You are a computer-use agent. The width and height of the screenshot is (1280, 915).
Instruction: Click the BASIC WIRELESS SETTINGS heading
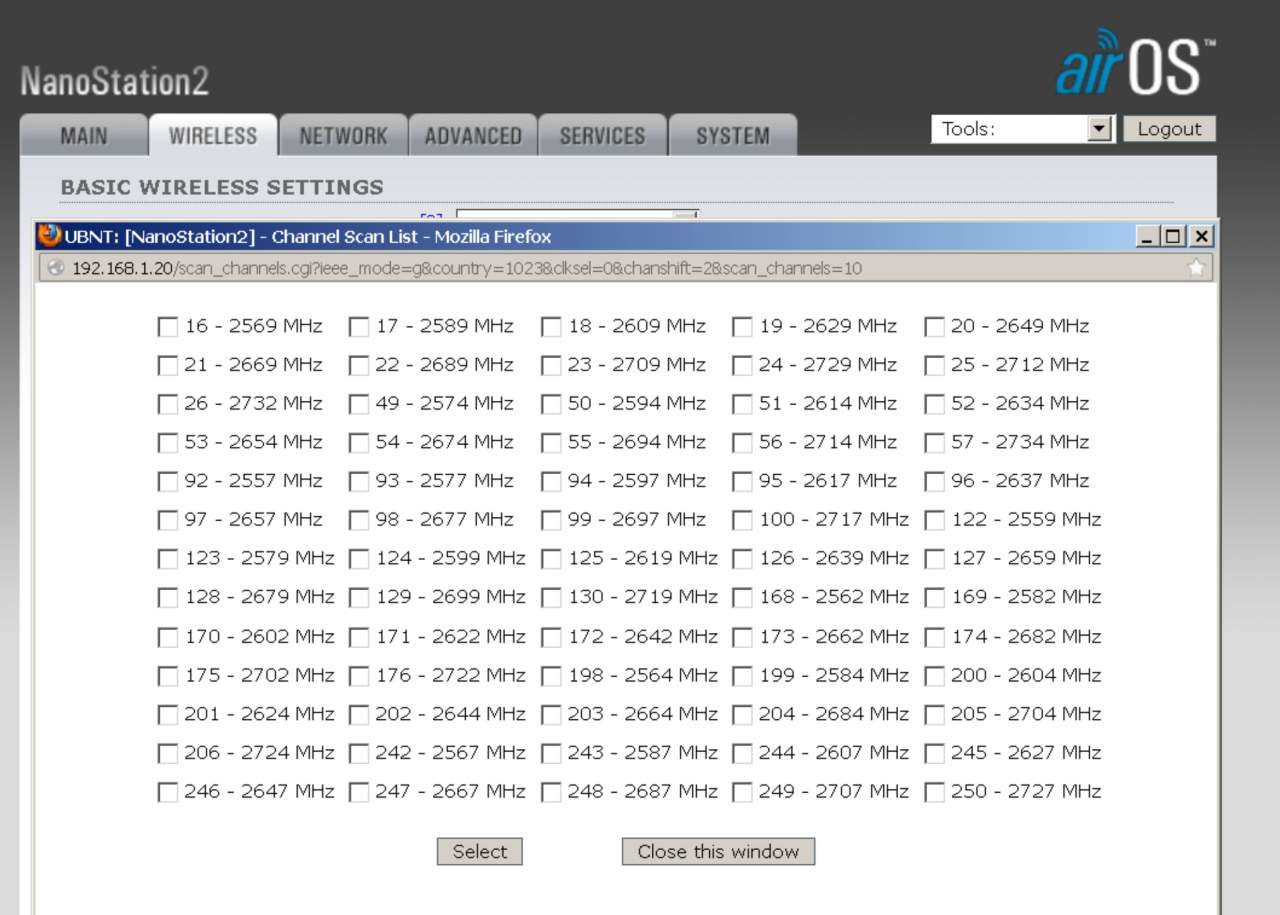pyautogui.click(x=222, y=187)
